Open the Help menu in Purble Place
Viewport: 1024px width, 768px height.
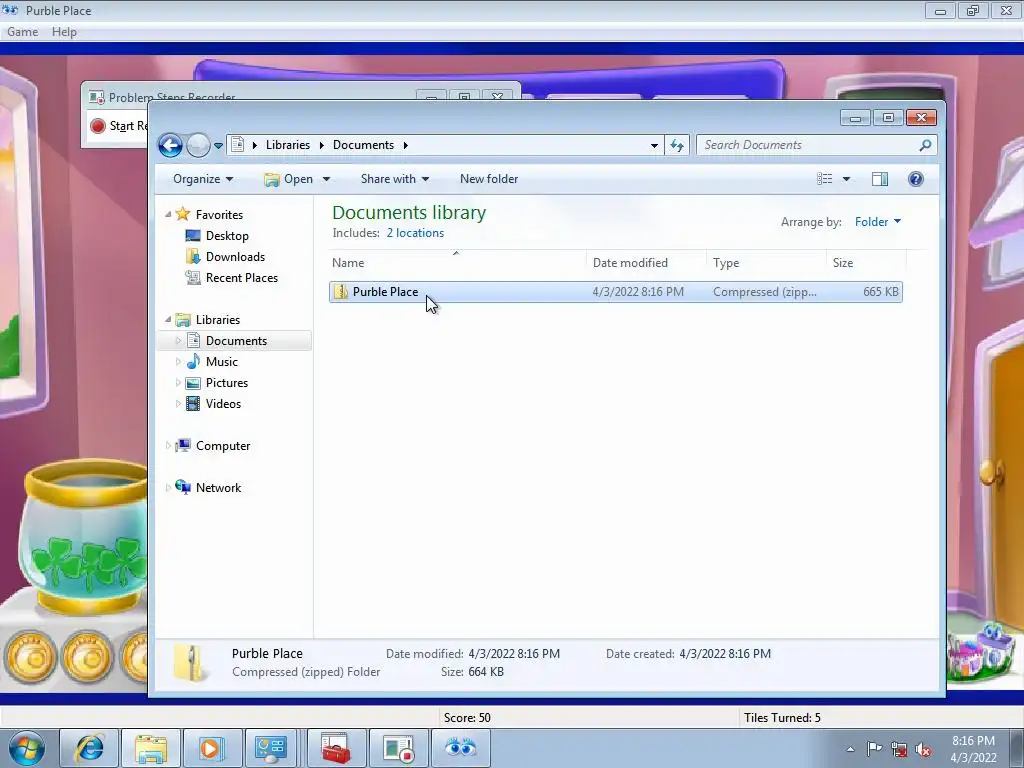coord(64,32)
